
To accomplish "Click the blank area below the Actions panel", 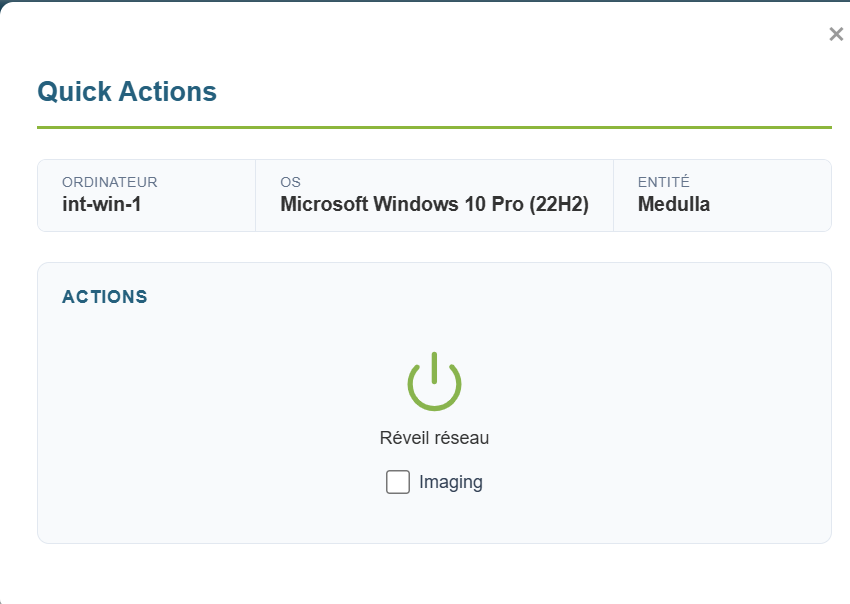I will coord(434,575).
